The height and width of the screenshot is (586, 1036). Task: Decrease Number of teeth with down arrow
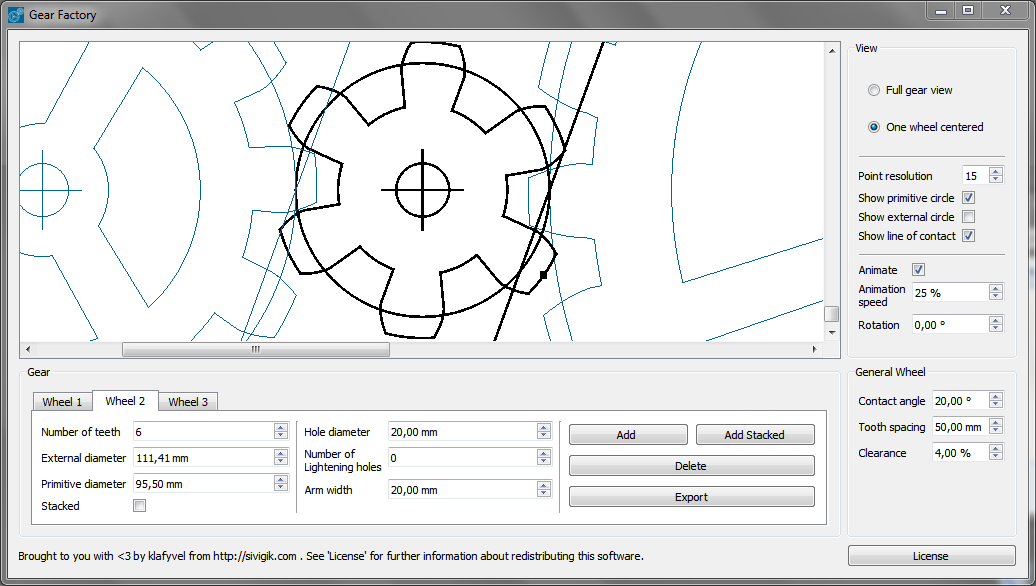[281, 435]
